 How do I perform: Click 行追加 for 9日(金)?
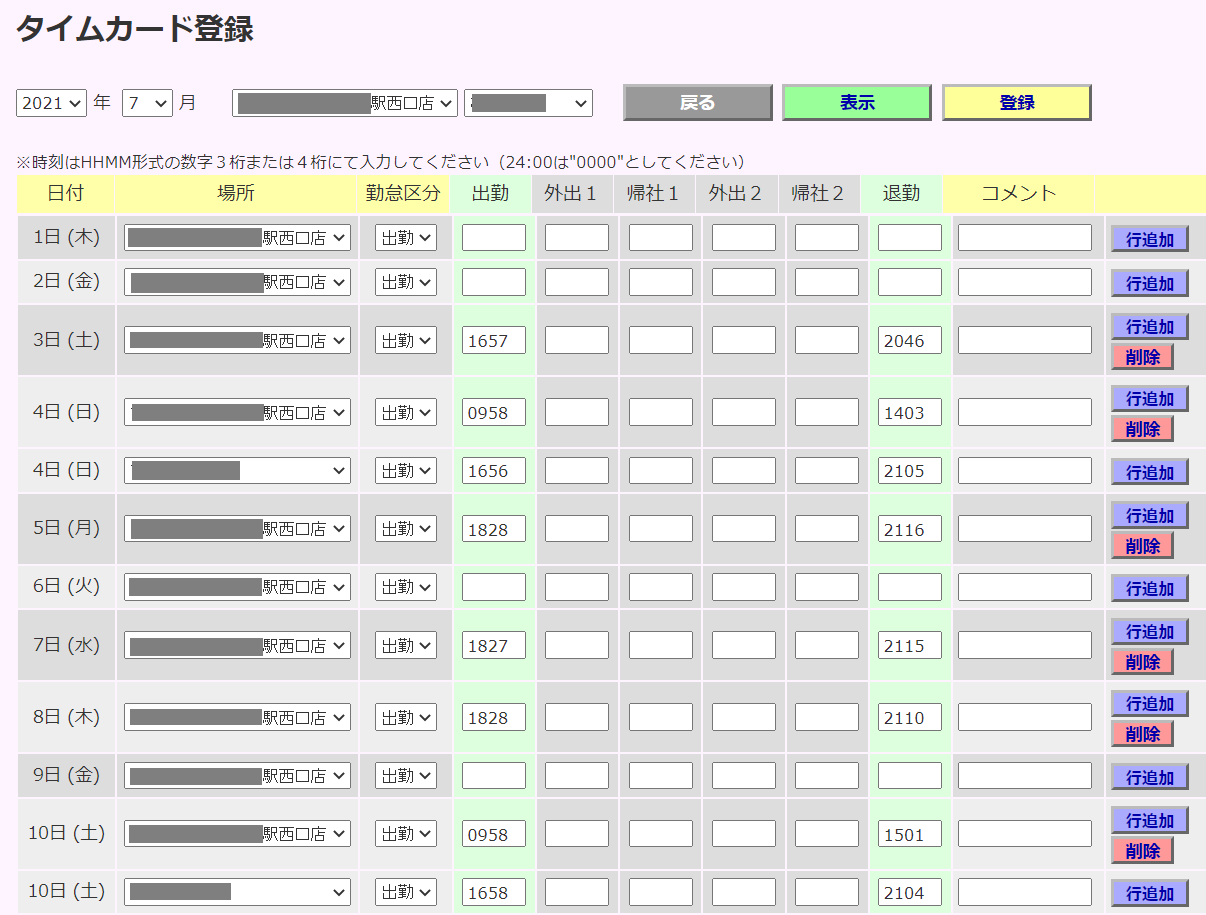[x=1149, y=775]
